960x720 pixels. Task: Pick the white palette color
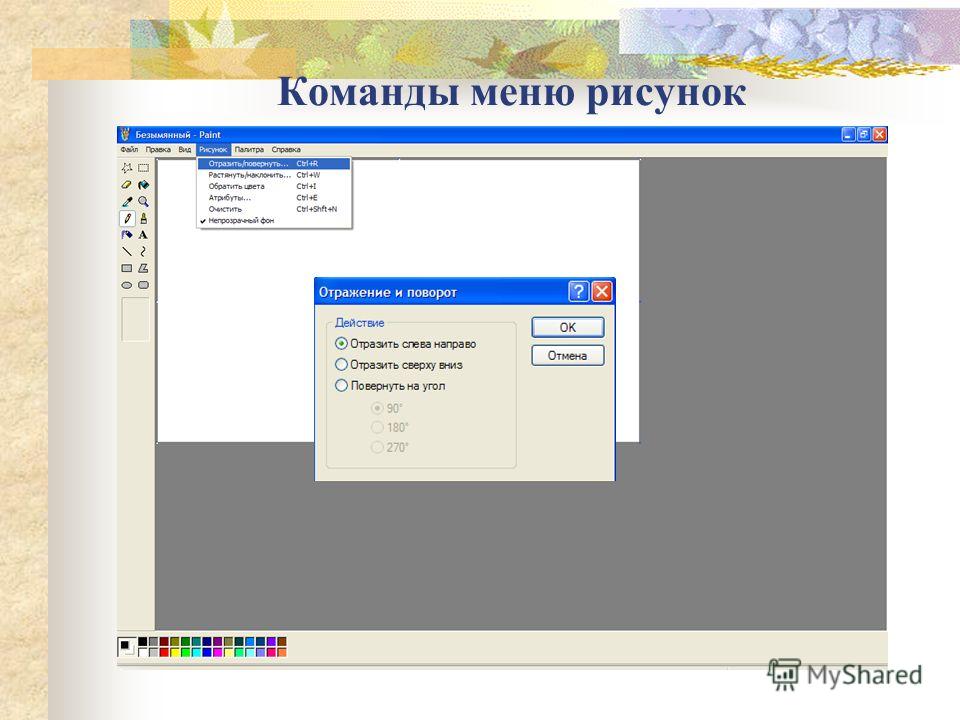click(143, 652)
